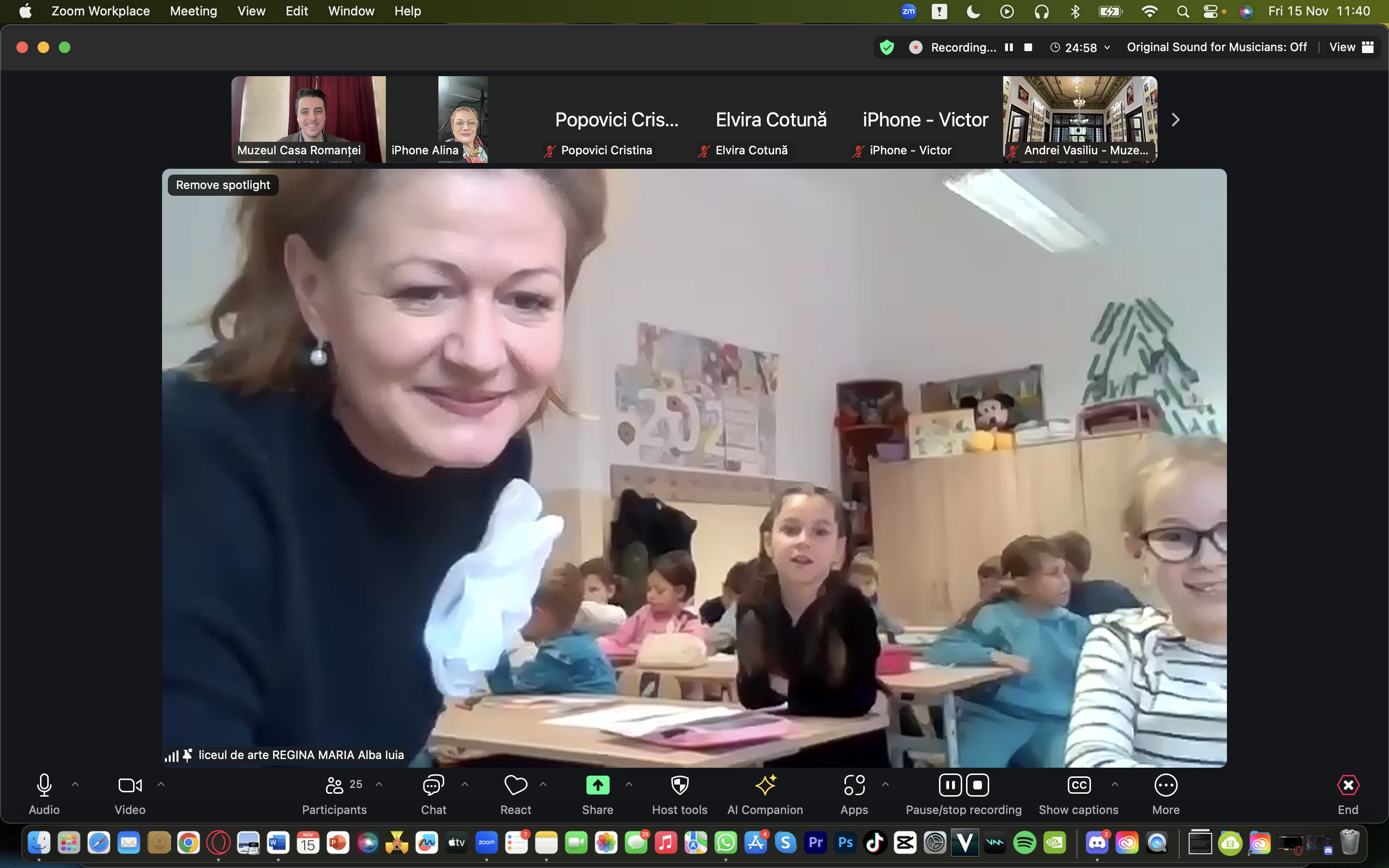
Task: Expand Participants options caret
Action: (379, 784)
